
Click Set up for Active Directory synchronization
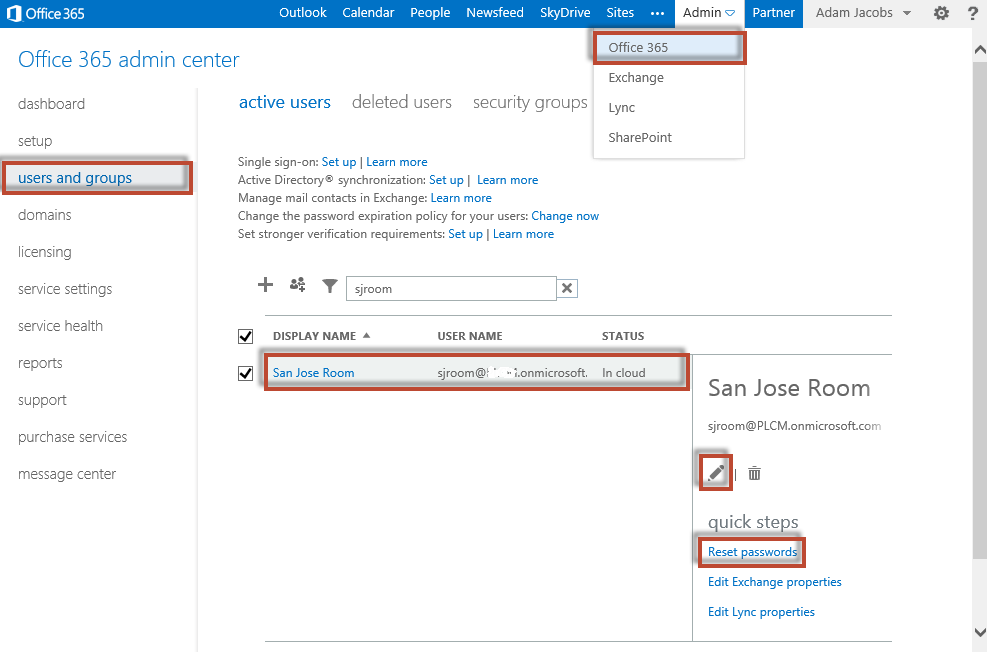446,181
